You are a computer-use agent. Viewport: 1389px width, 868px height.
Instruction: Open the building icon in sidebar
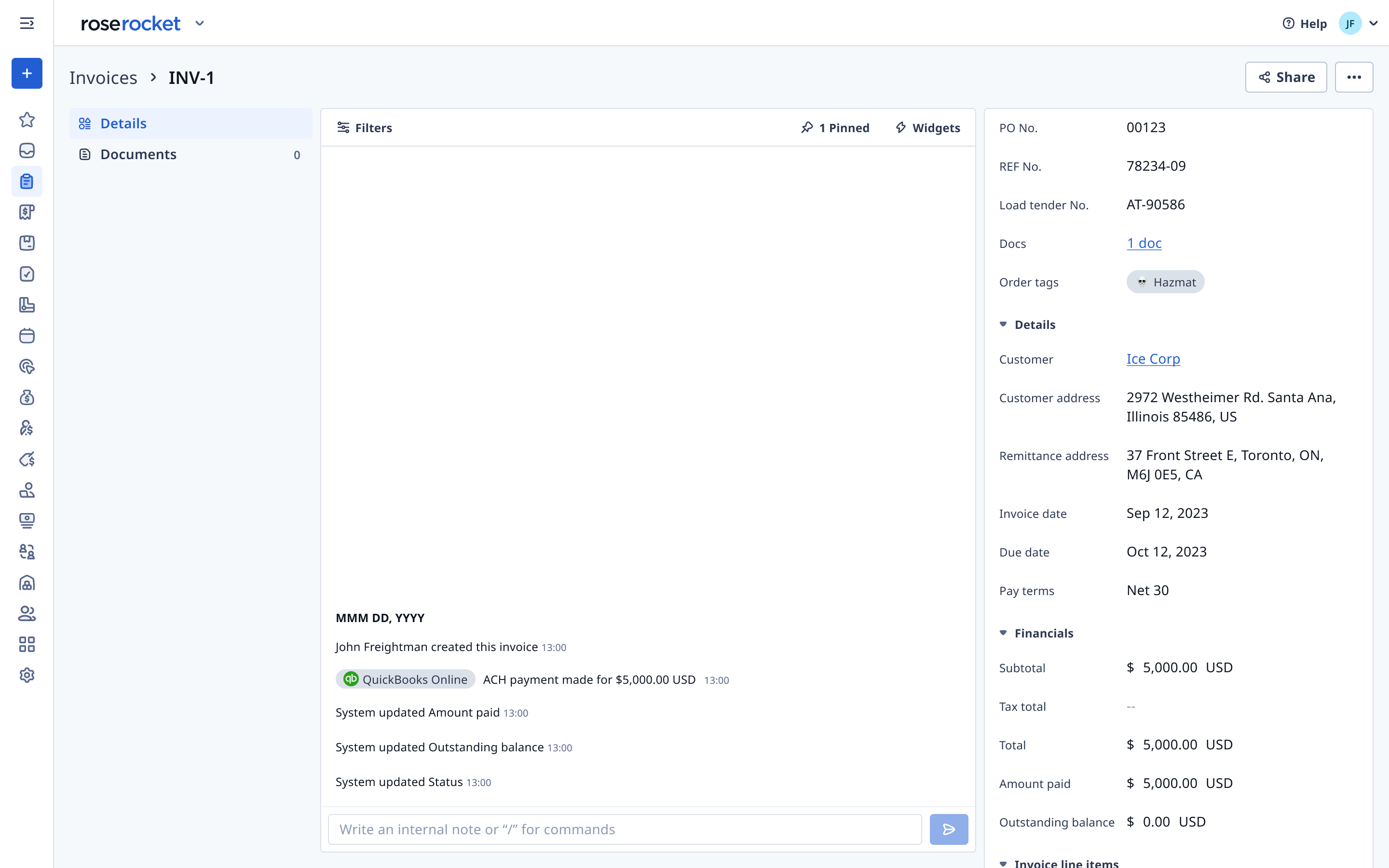pyautogui.click(x=27, y=583)
